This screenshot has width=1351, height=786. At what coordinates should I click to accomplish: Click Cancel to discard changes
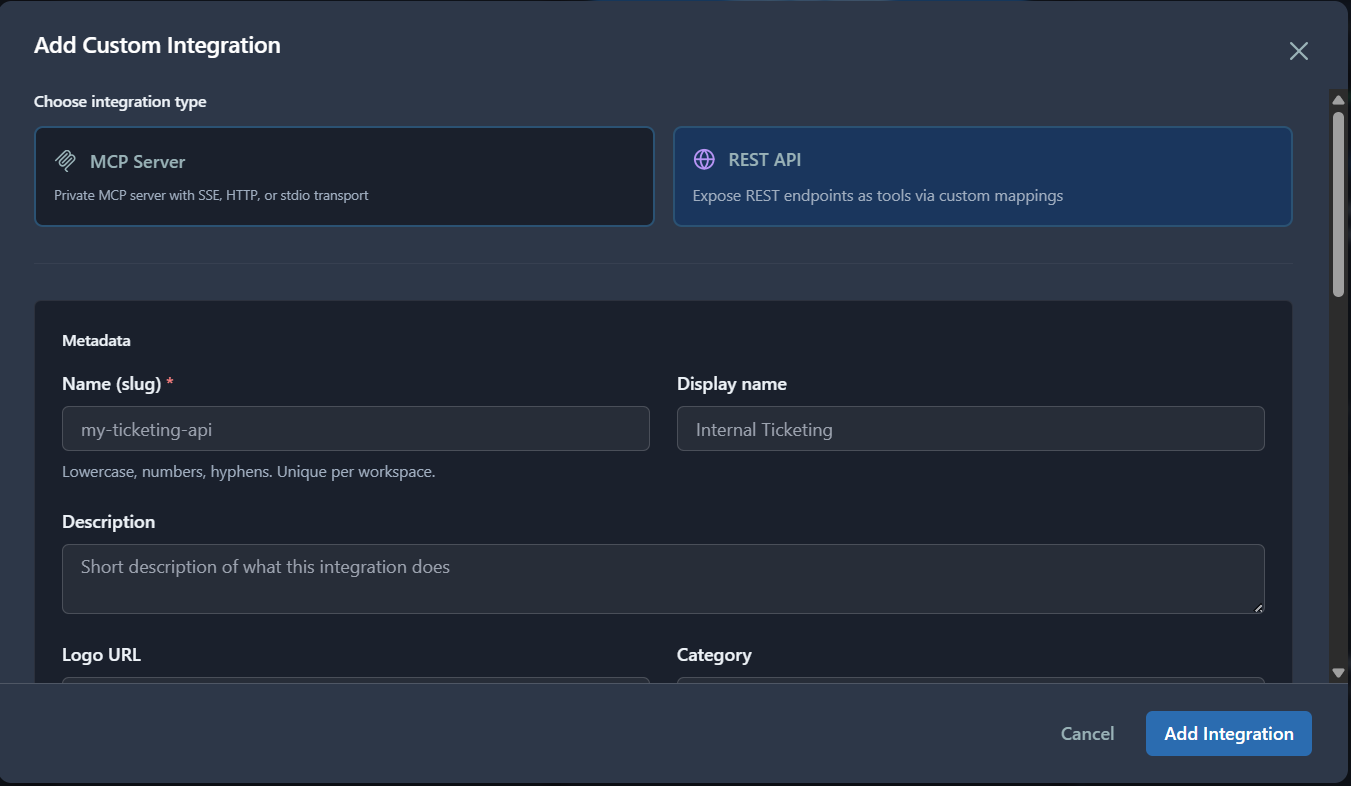pyautogui.click(x=1087, y=733)
